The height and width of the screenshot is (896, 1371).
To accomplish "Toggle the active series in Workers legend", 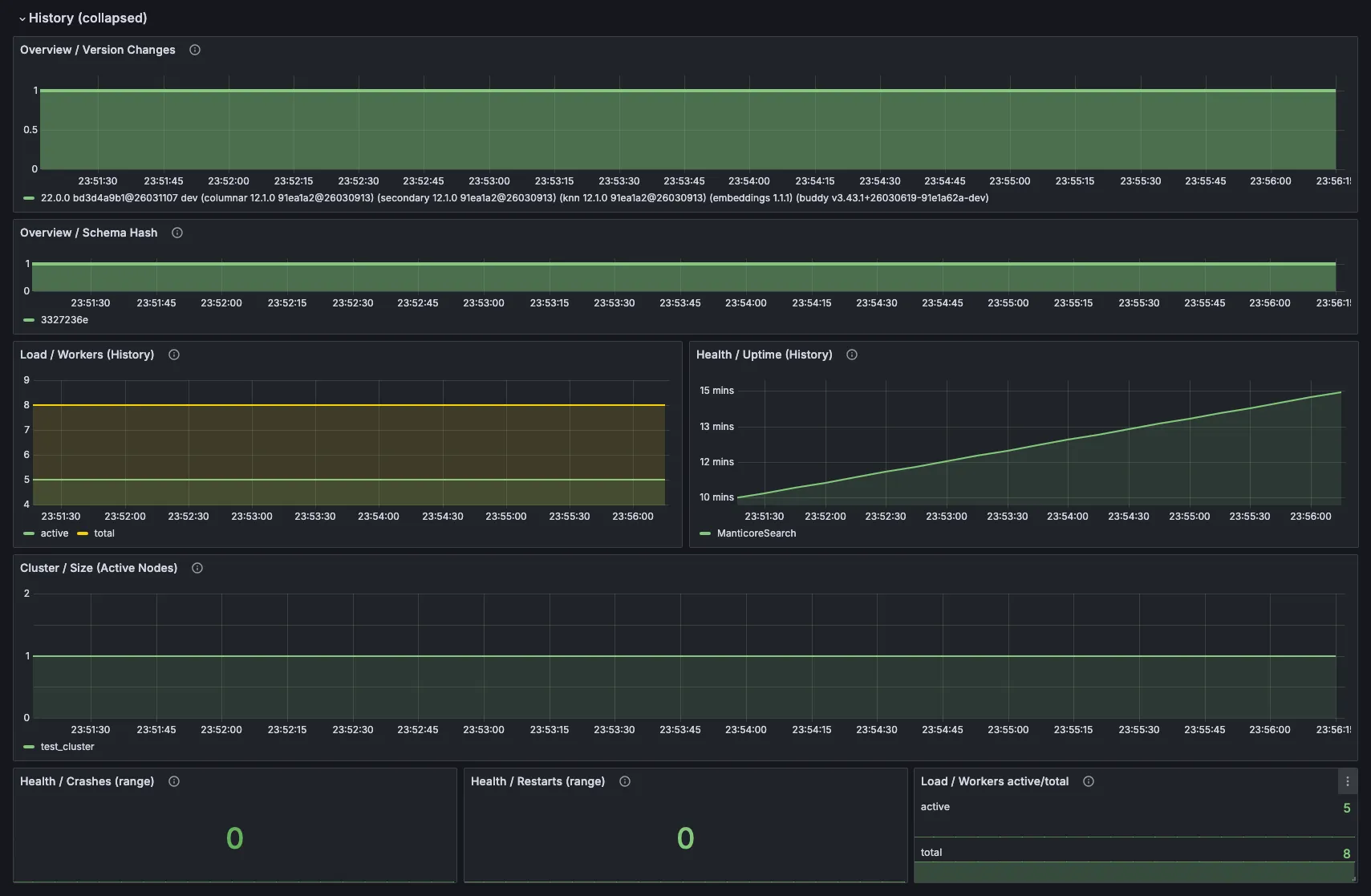I will (55, 533).
